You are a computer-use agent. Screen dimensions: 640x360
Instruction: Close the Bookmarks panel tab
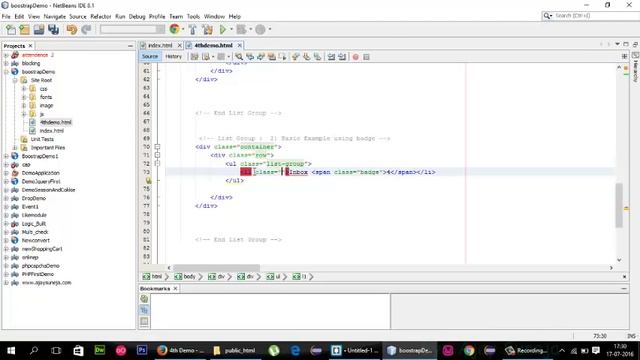tap(176, 288)
